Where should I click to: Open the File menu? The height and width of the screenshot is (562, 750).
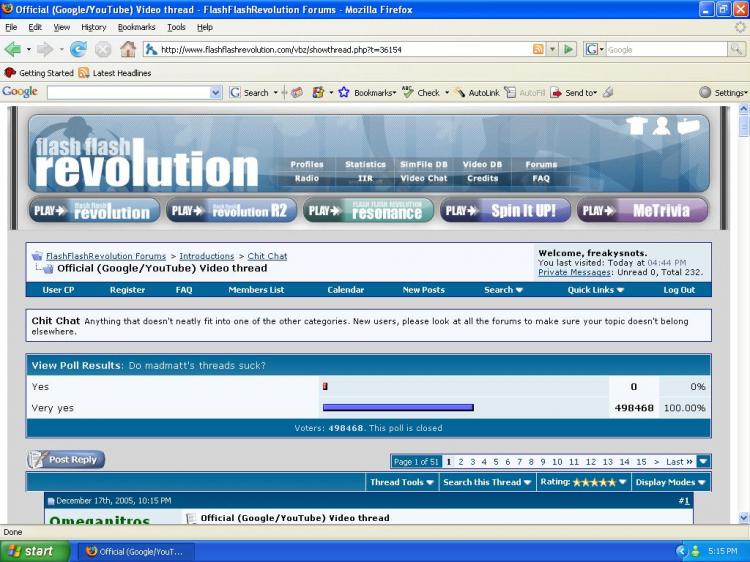[x=11, y=27]
